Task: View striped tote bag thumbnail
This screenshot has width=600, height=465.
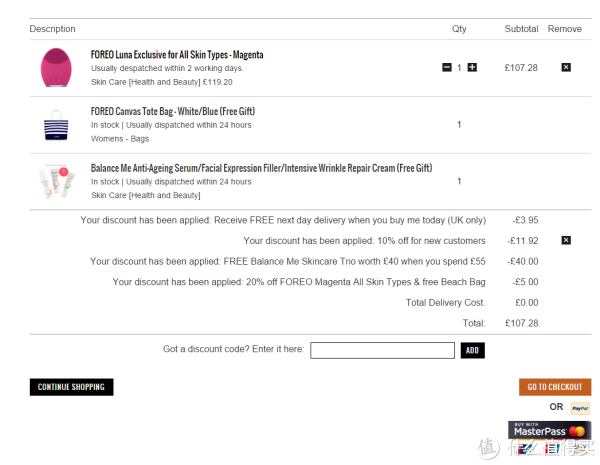Action: click(56, 125)
